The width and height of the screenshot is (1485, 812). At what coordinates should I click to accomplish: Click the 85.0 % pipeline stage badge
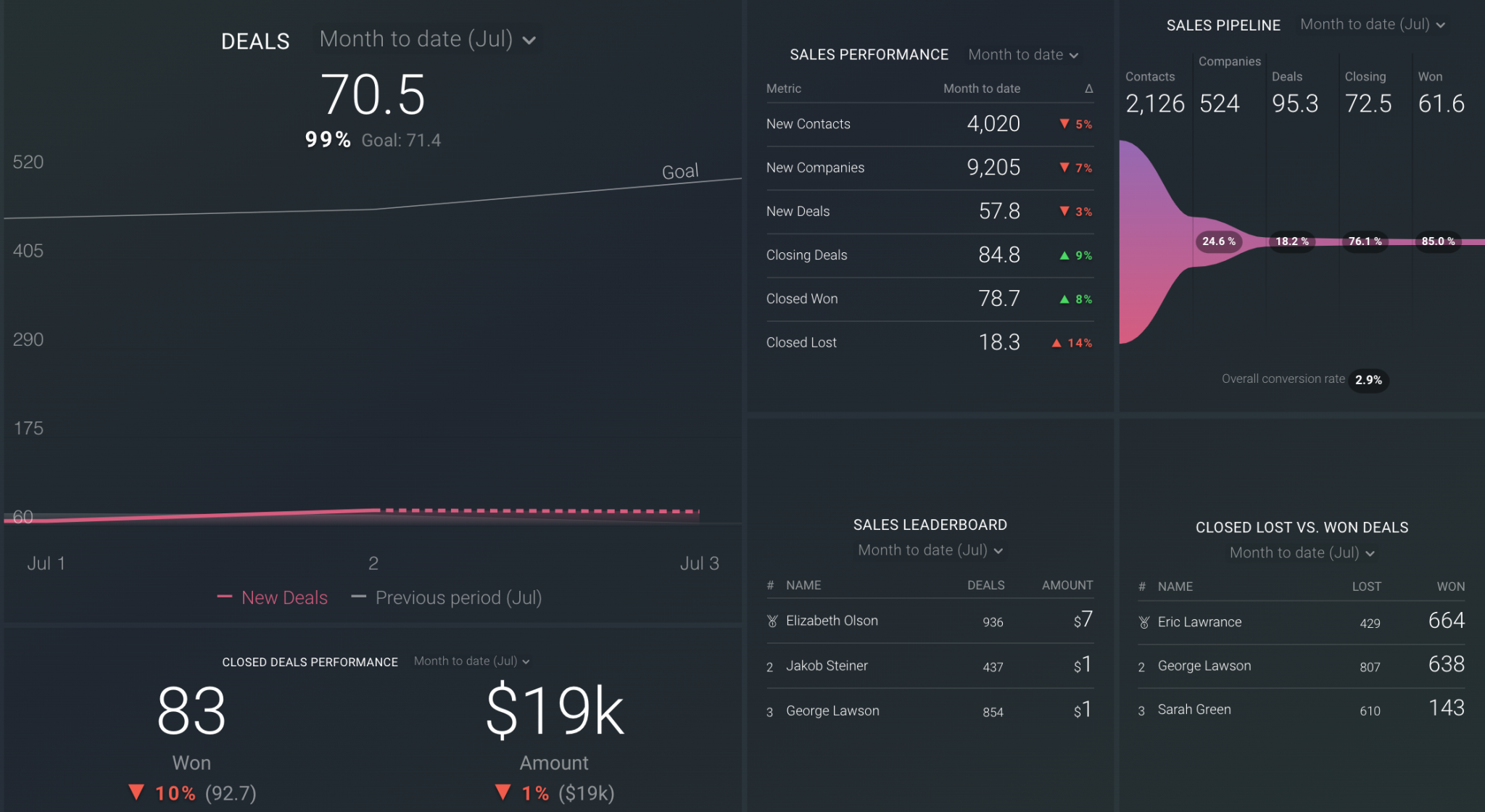coord(1439,241)
